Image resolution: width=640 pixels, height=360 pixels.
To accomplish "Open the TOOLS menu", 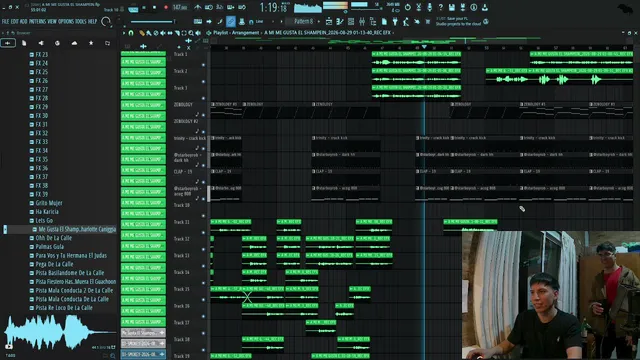I will tap(80, 22).
